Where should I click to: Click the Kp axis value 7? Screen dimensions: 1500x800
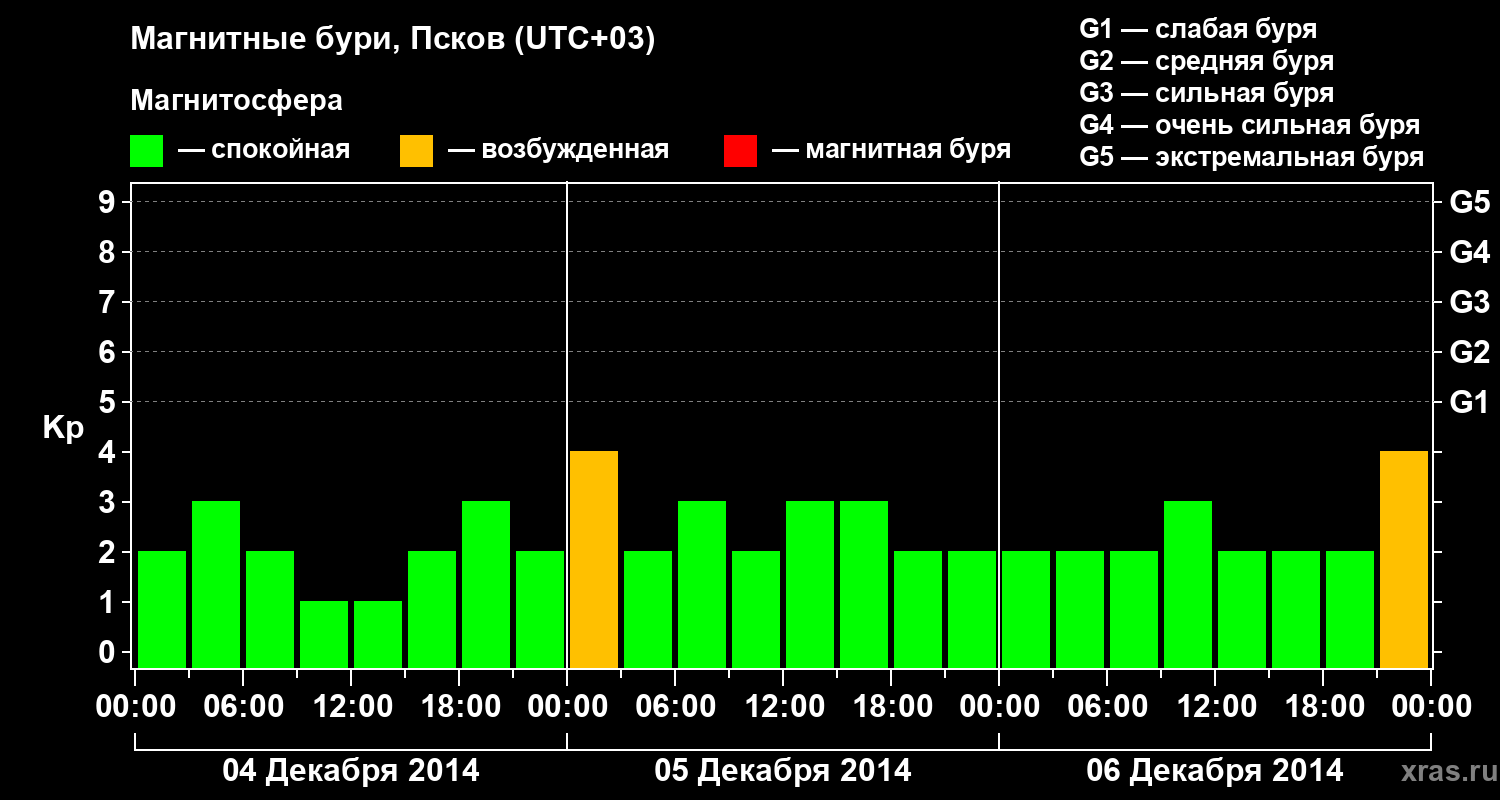(x=109, y=302)
